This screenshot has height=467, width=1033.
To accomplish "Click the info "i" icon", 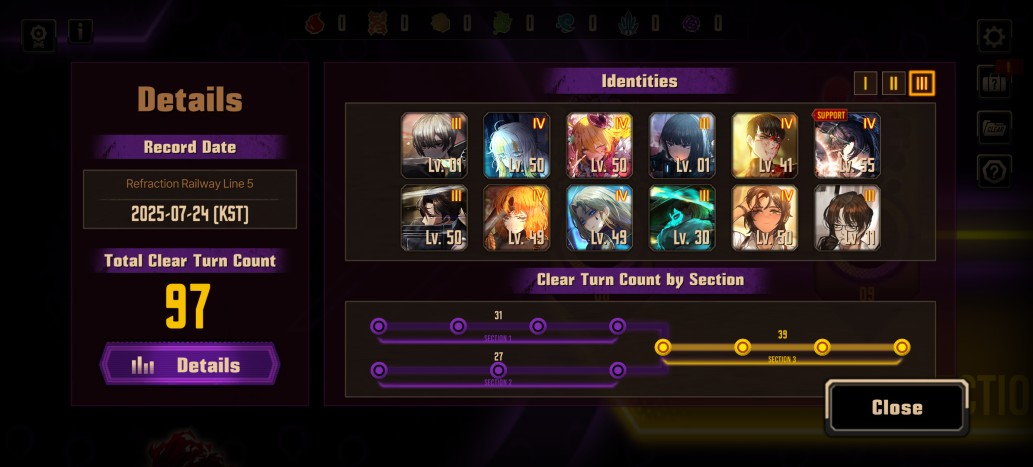I will click(80, 31).
